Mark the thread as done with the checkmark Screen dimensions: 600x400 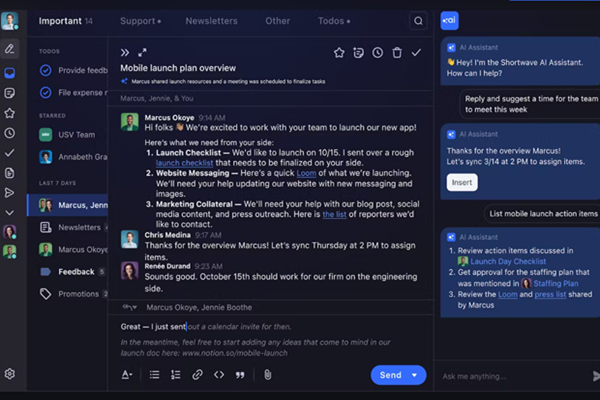416,53
